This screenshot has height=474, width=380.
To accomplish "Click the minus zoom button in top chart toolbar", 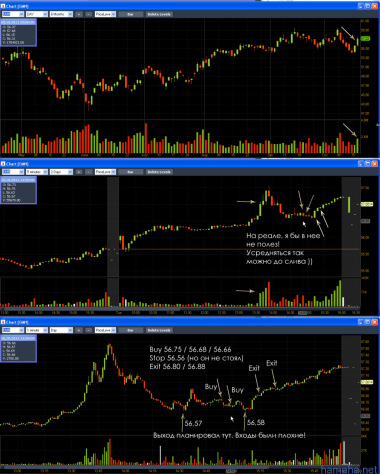I will point(89,14).
